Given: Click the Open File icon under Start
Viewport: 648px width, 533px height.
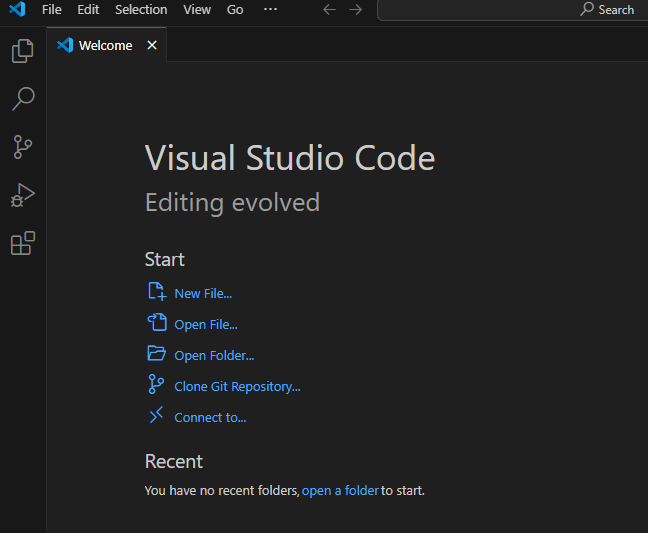Looking at the screenshot, I should pos(157,322).
